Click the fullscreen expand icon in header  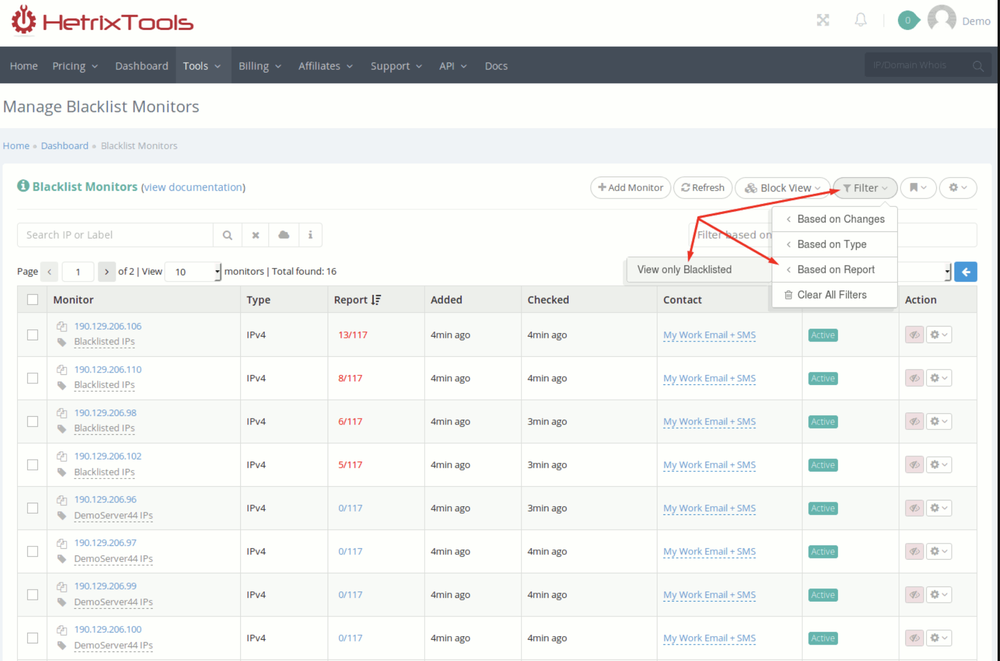coord(823,20)
